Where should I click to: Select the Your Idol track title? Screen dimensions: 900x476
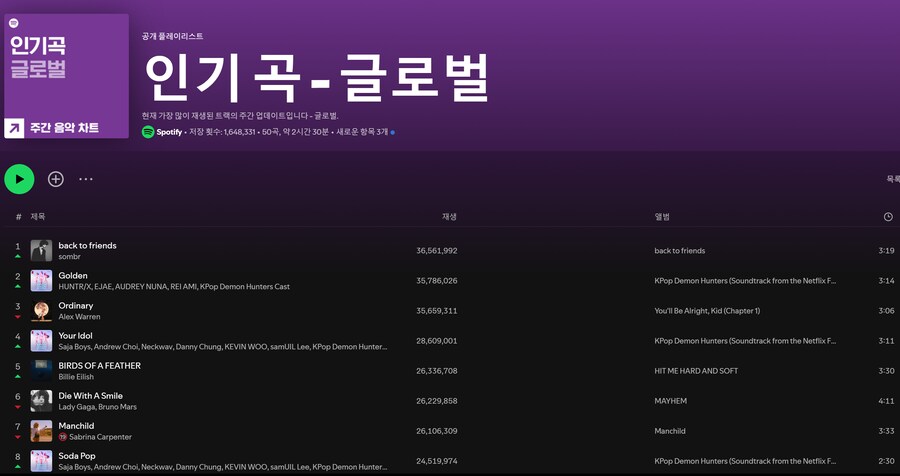(x=75, y=335)
